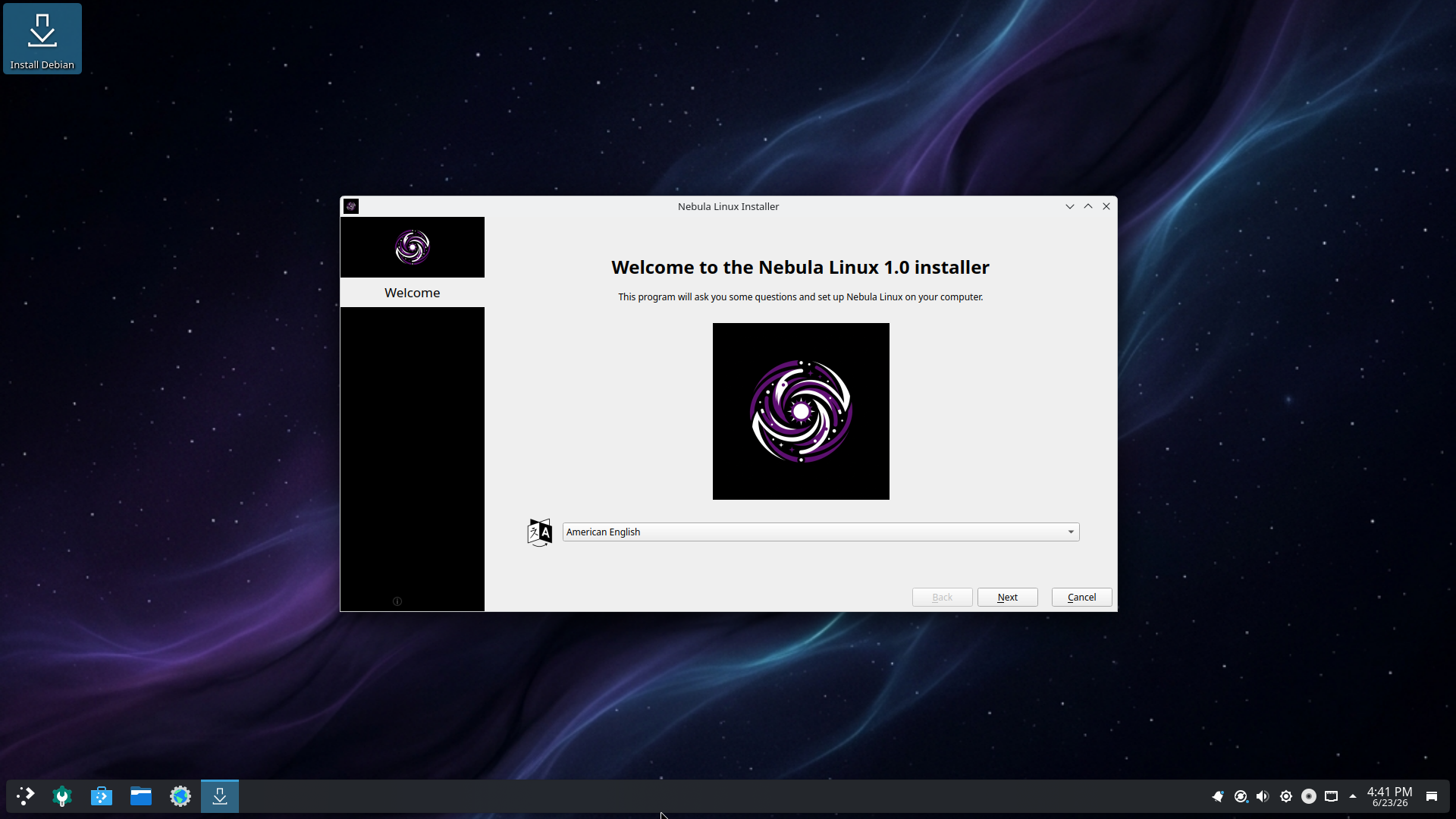1456x819 pixels.
Task: Click the show desktop button in the panel
Action: 1432,796
